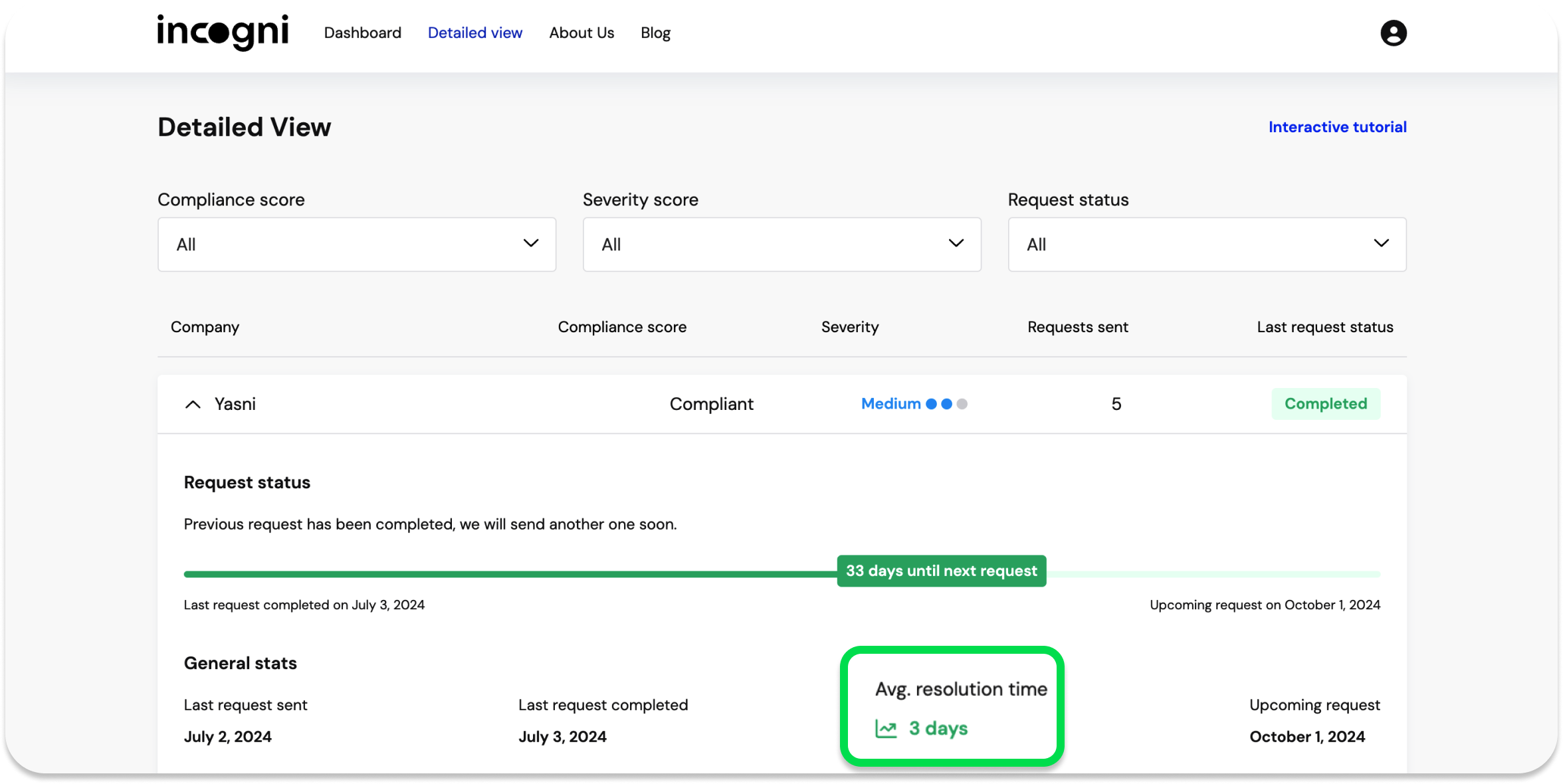Switch to Detailed view nav item
Image resolution: width=1563 pixels, height=784 pixels.
474,33
